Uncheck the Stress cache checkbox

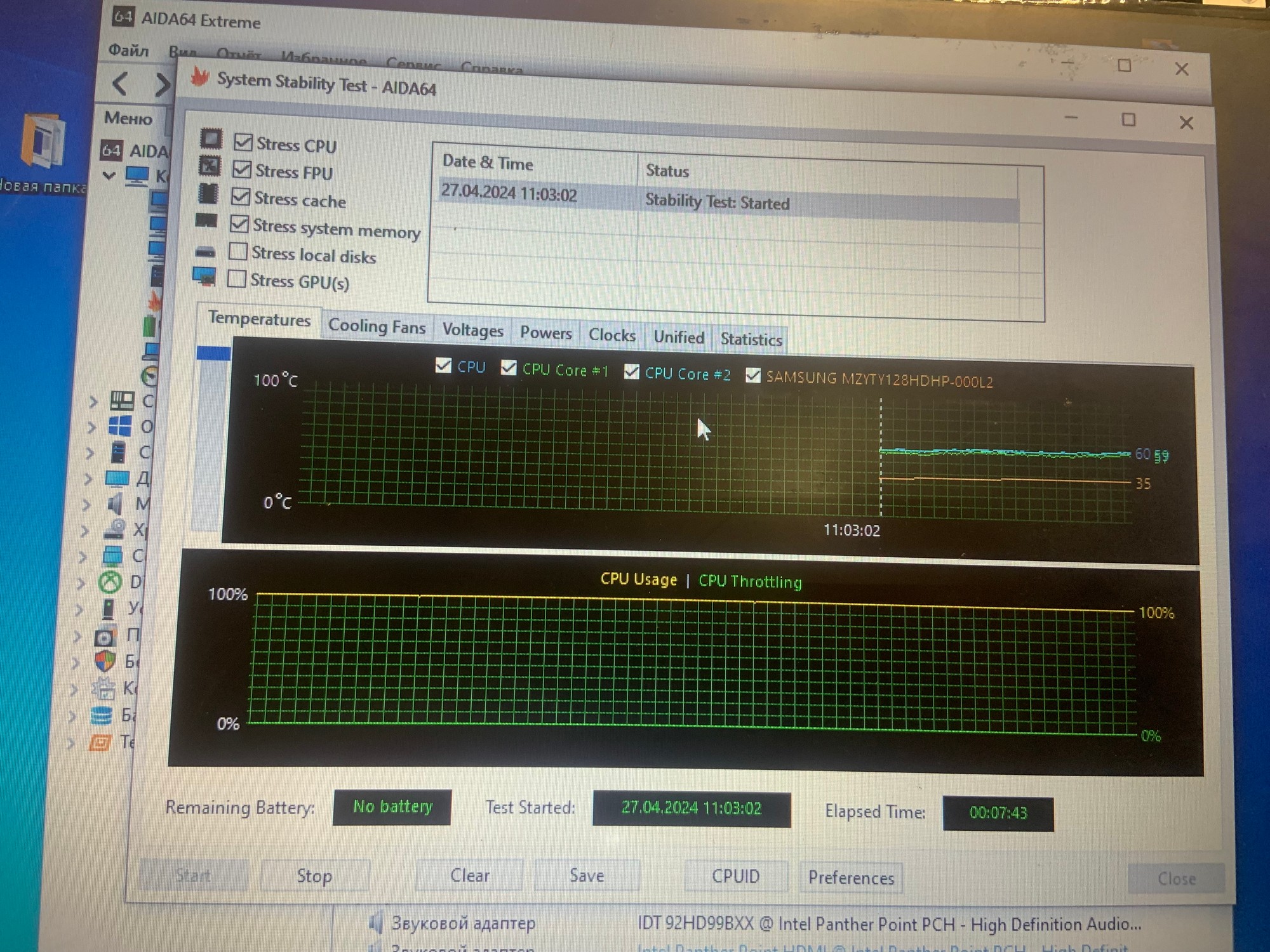tap(241, 196)
